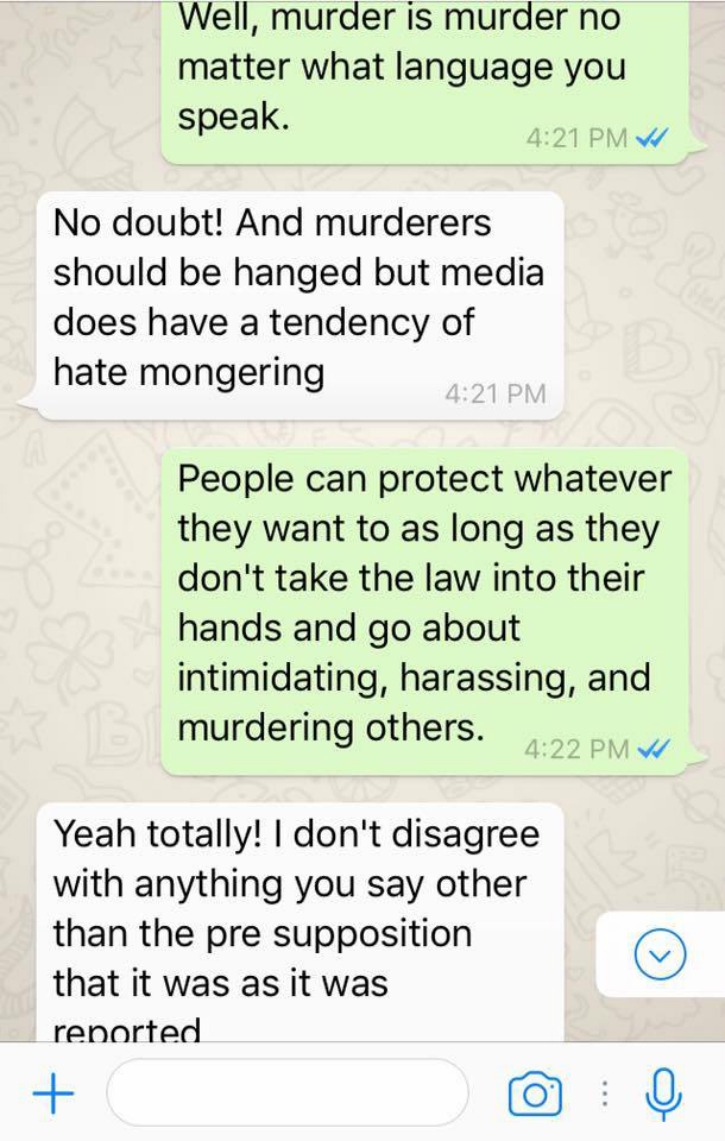The height and width of the screenshot is (1141, 725).
Task: Tap the words 'hate mongering' in message
Action: 189,372
